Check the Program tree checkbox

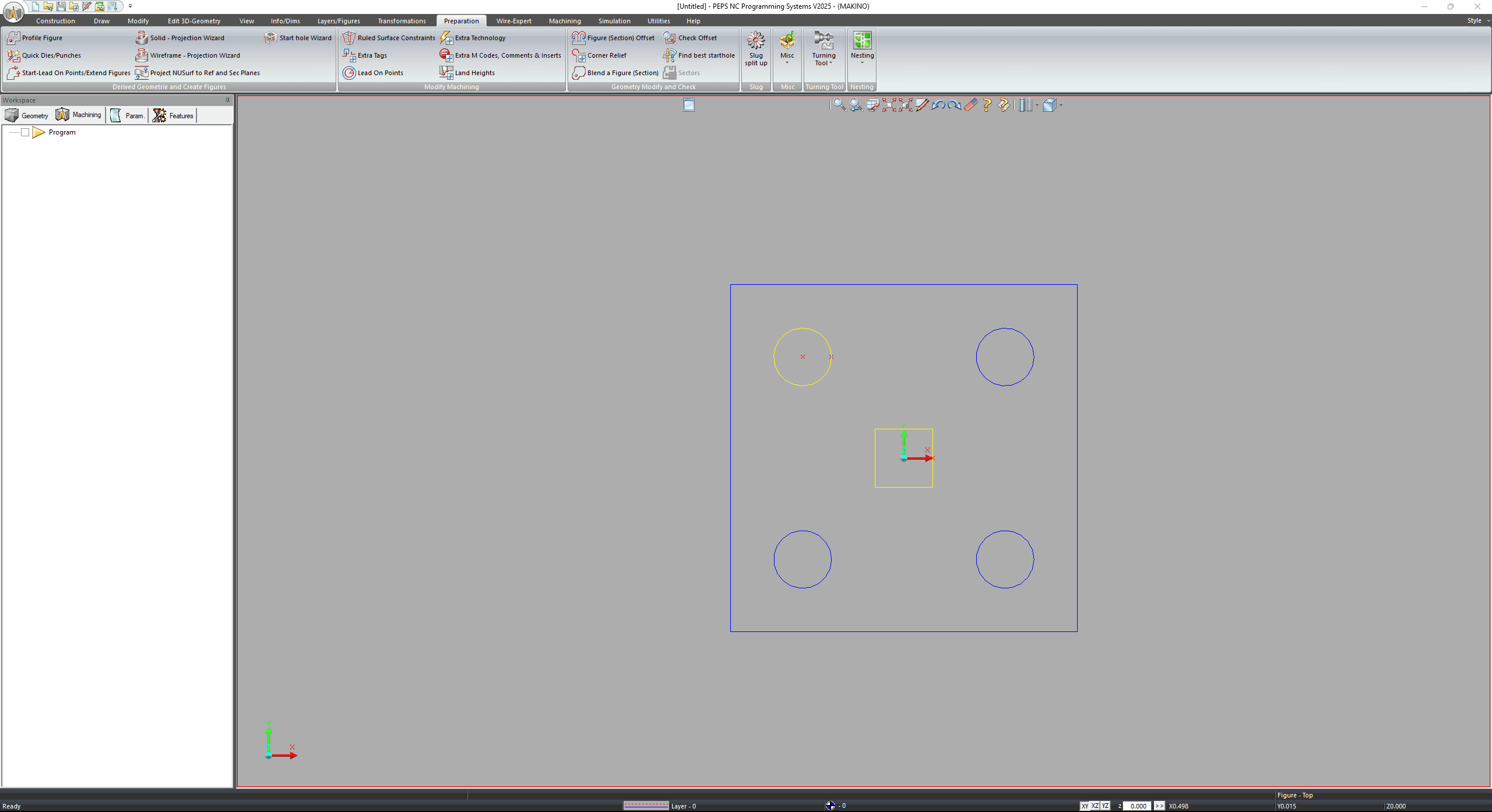tap(25, 132)
